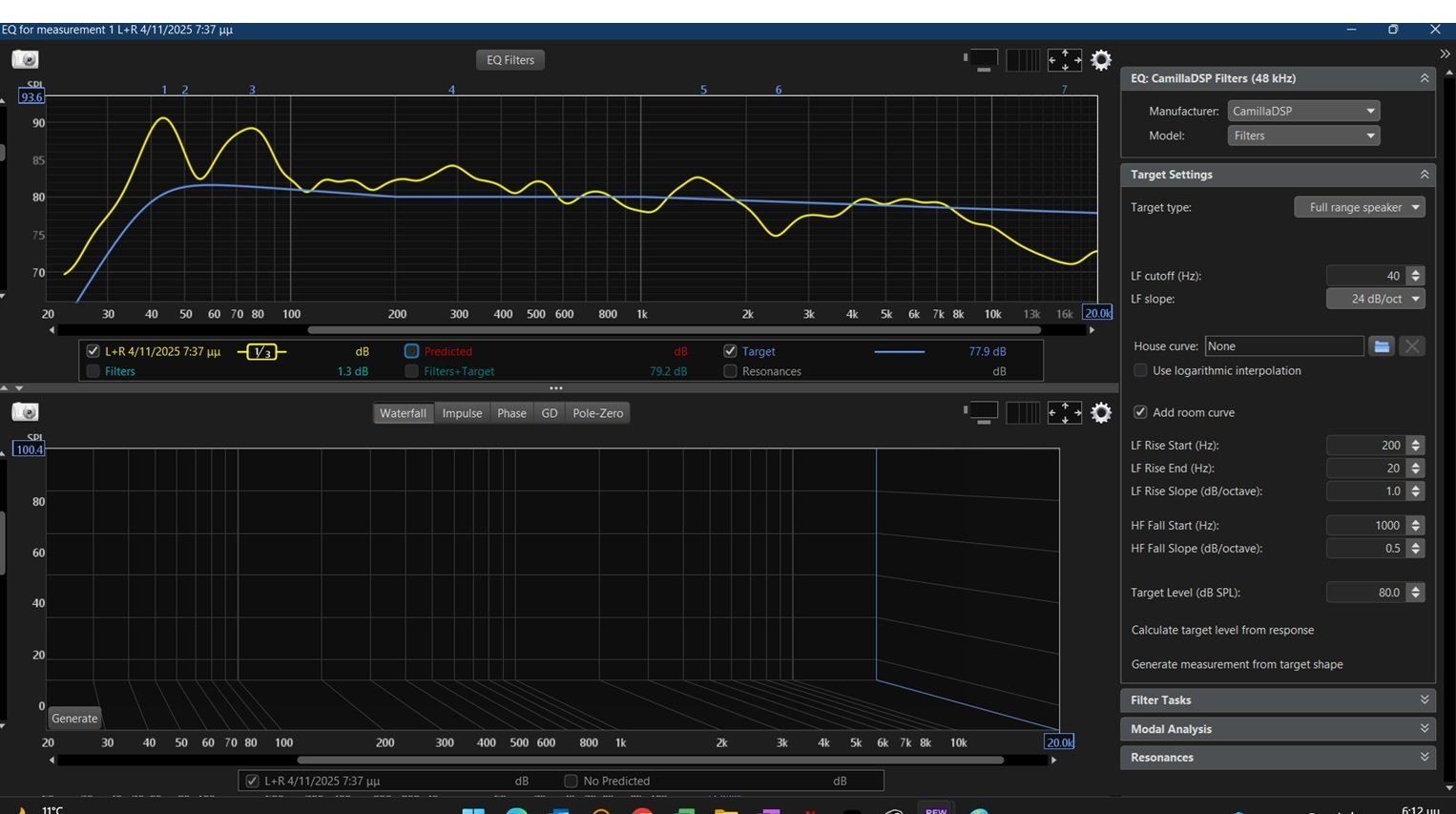Uncheck the Add room curve option
The image size is (1456, 814).
tap(1140, 412)
